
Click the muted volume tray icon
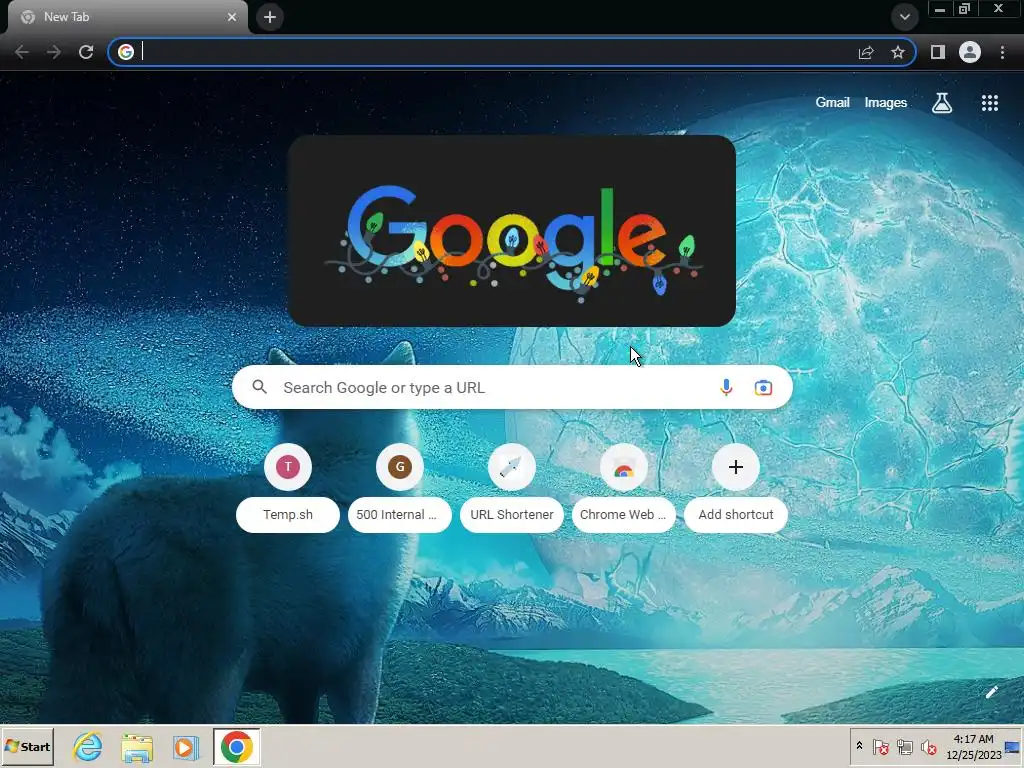coord(928,746)
